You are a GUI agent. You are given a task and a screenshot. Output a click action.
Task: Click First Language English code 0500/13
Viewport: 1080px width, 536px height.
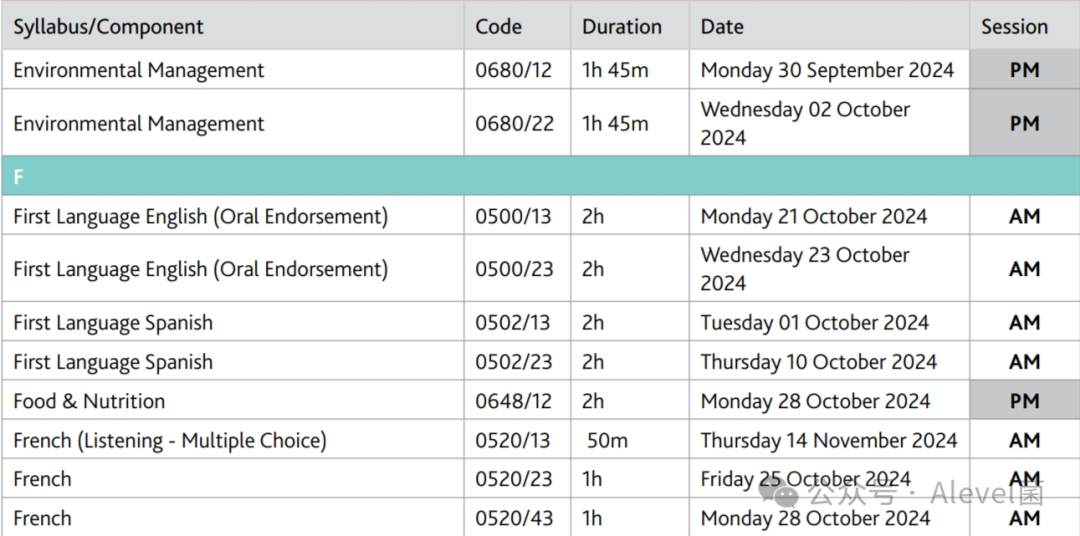pyautogui.click(x=513, y=216)
